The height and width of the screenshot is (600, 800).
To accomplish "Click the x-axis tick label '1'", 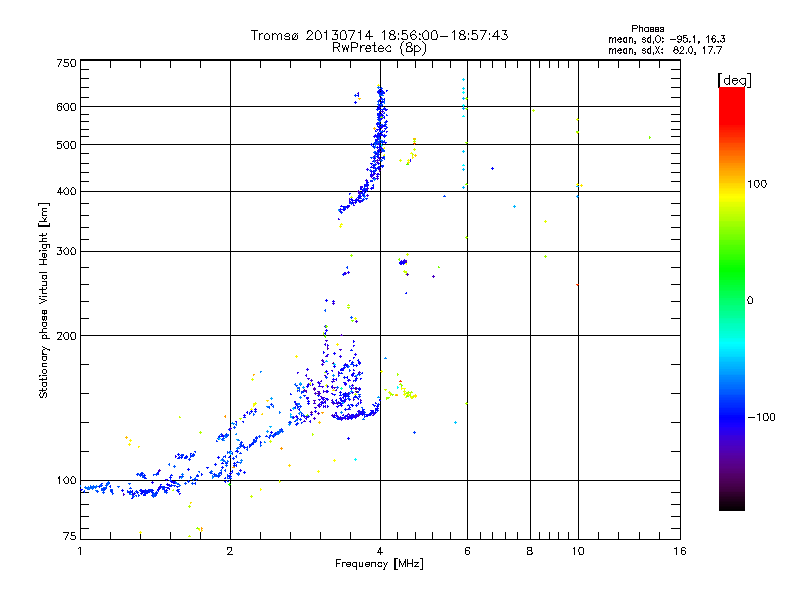I will [80, 551].
